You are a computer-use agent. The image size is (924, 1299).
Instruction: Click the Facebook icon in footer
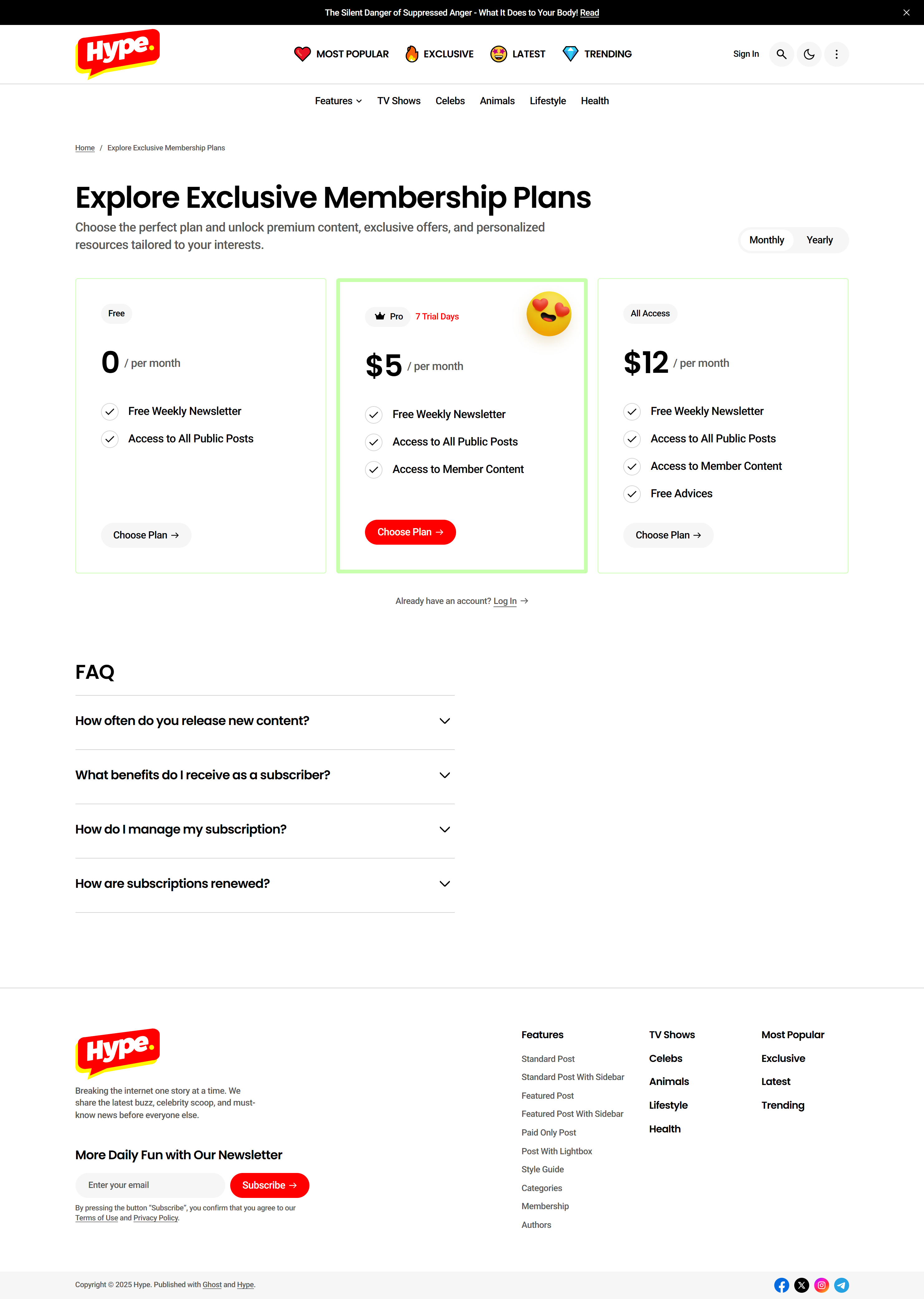click(x=781, y=1285)
